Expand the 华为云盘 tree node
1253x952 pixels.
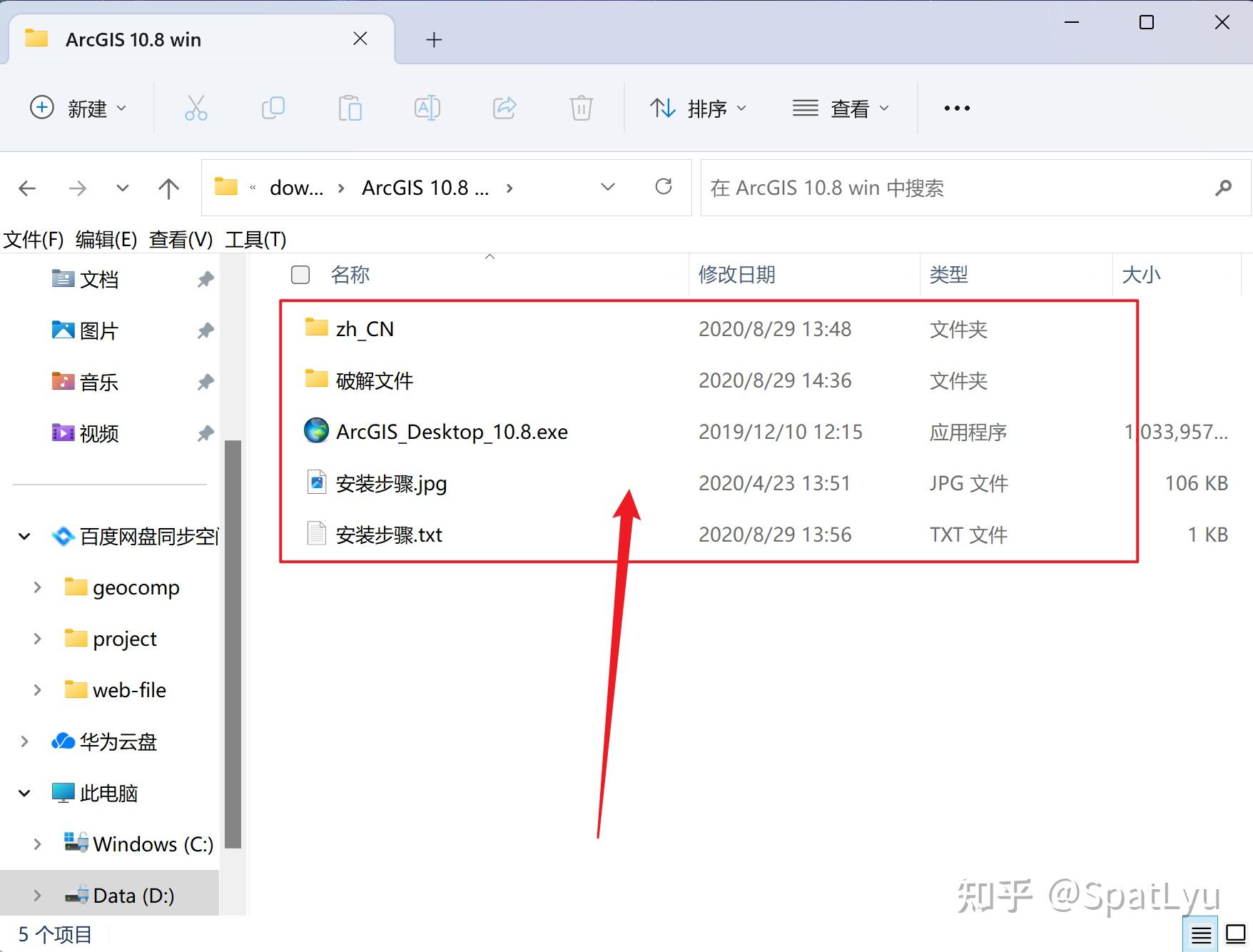24,741
